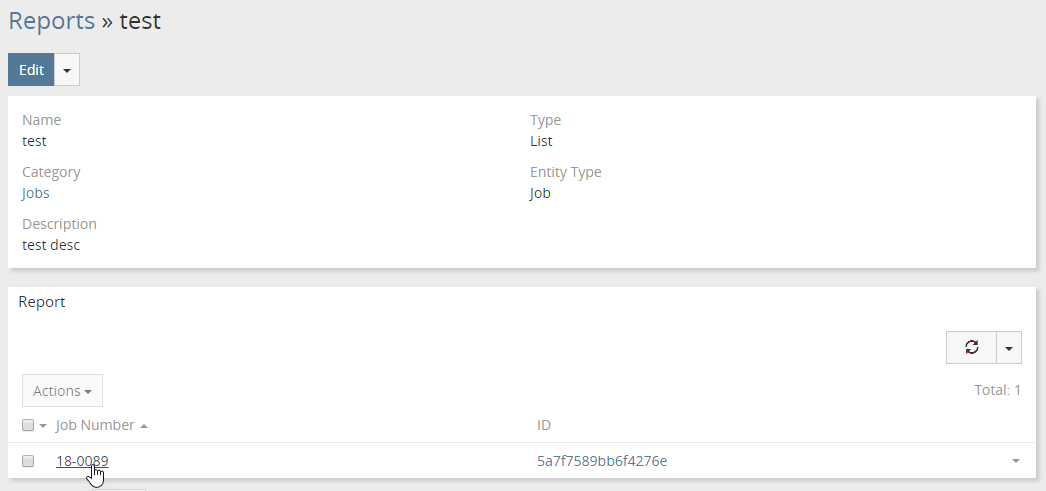
Task: Click the ID column header
Action: tap(544, 425)
